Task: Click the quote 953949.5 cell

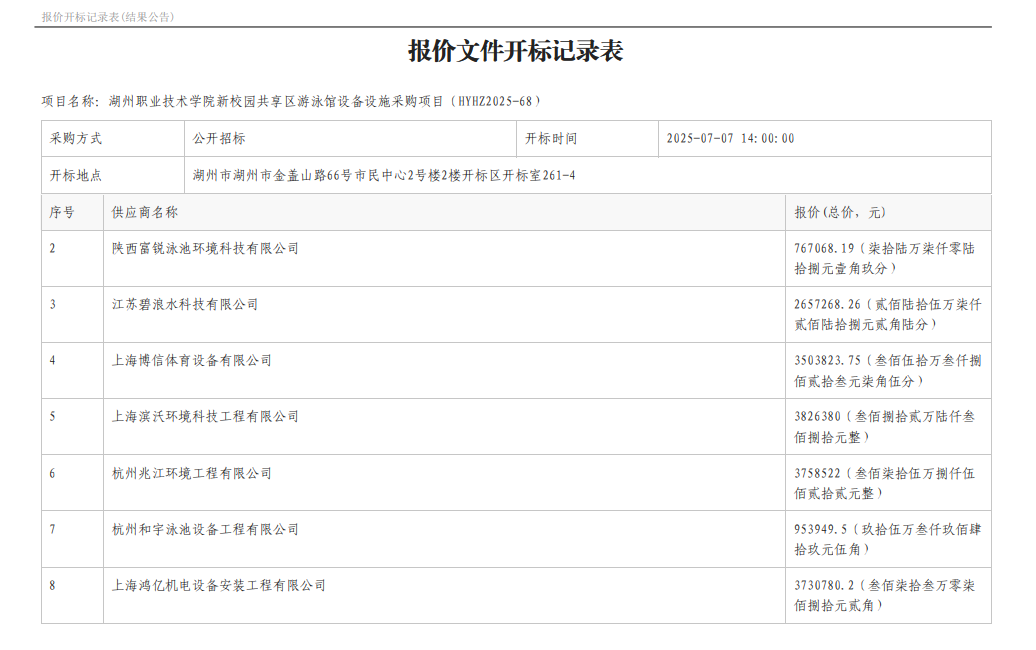Action: [x=889, y=539]
